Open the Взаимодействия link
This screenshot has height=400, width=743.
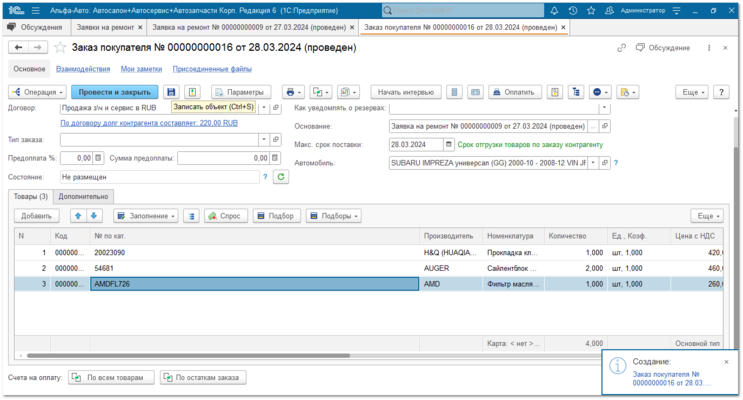(x=83, y=69)
